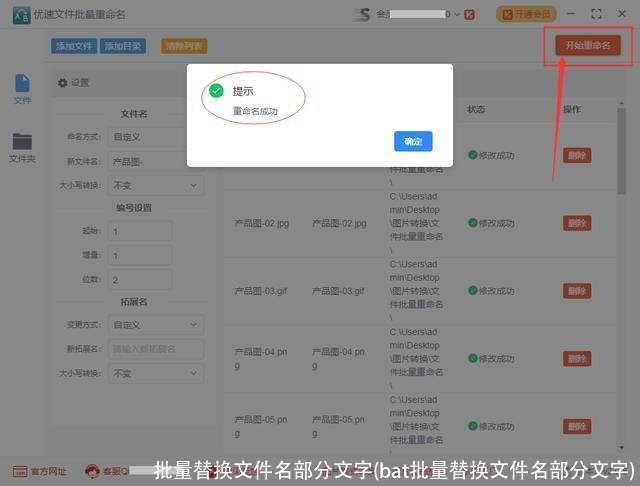Screen dimensions: 640x486
Task: Delete the 产品图-05.png row
Action: pos(577,426)
